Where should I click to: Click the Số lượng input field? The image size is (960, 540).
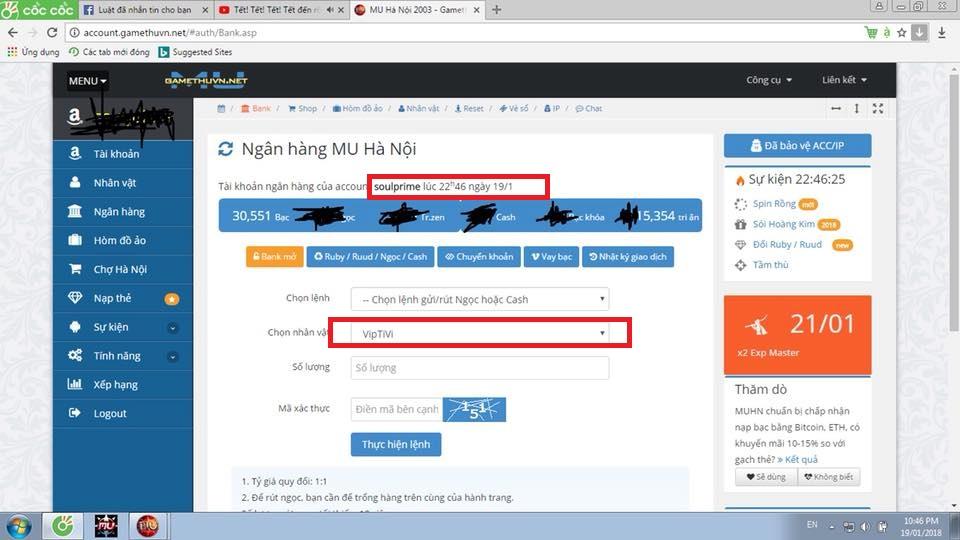[x=479, y=368]
